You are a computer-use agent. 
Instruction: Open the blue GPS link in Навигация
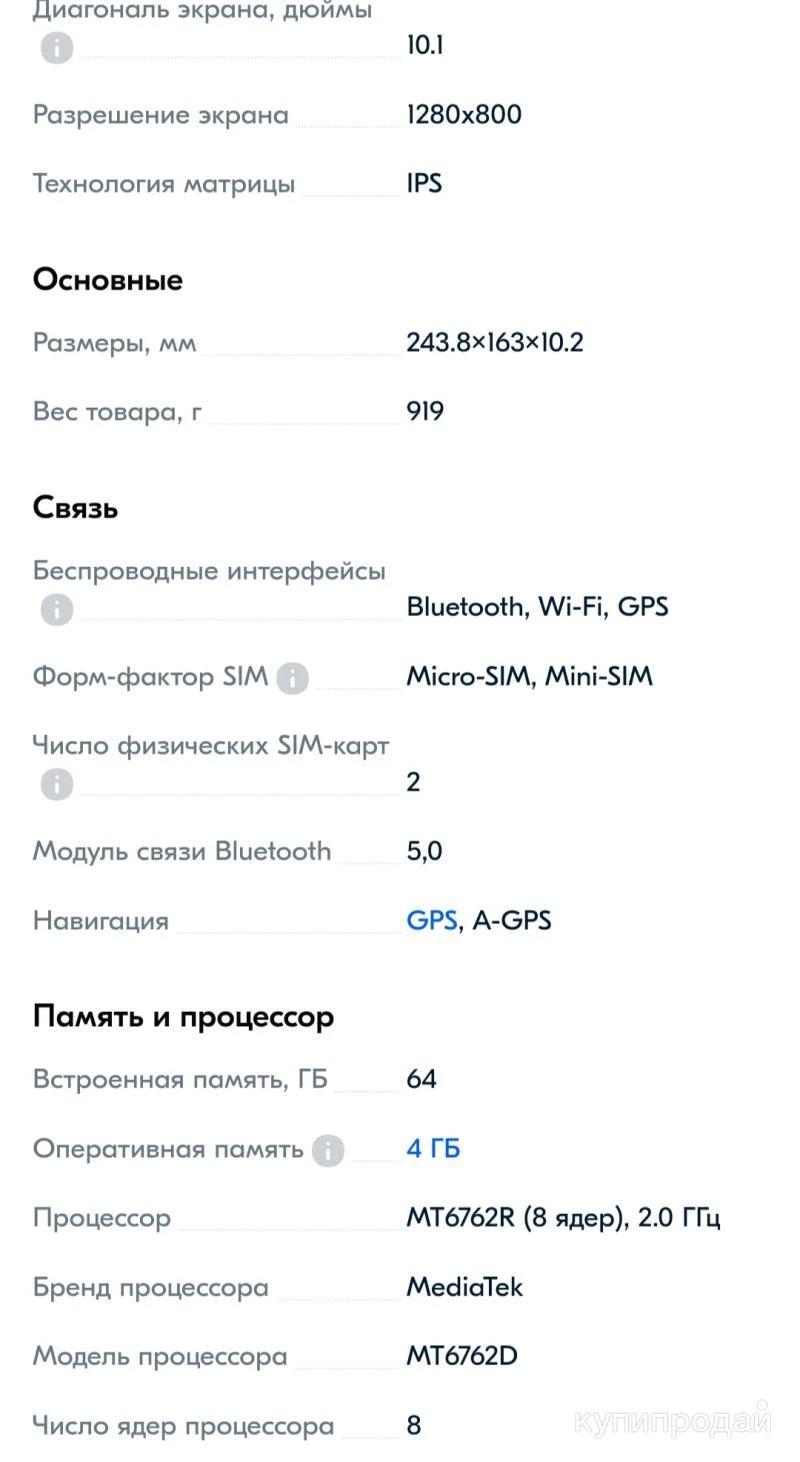431,920
